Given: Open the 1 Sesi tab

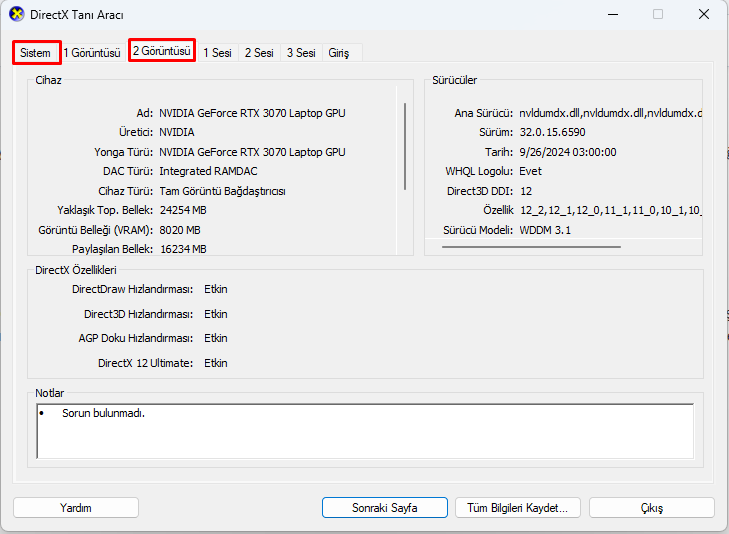Looking at the screenshot, I should [217, 53].
